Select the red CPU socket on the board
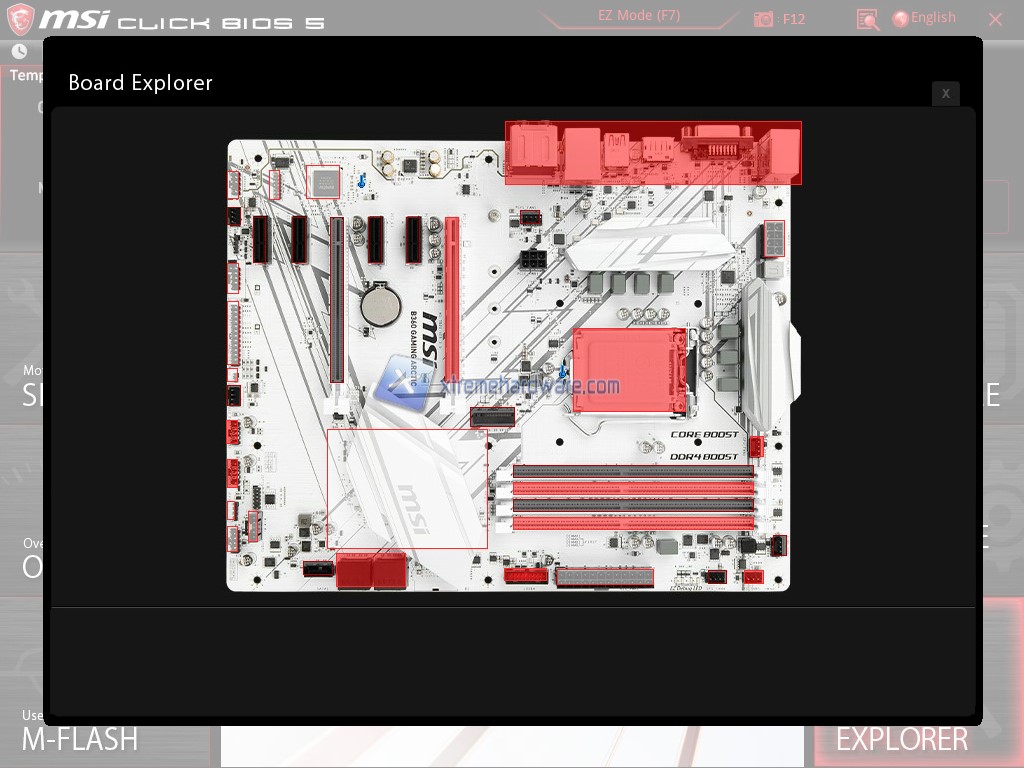 tap(629, 370)
